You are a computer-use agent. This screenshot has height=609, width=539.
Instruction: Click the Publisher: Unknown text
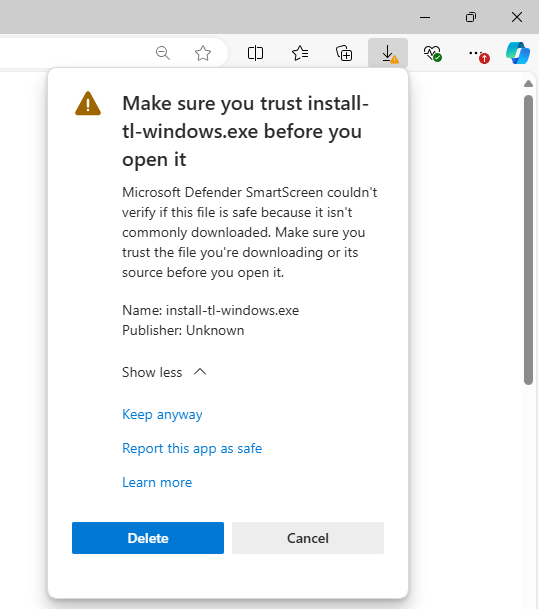(x=183, y=331)
